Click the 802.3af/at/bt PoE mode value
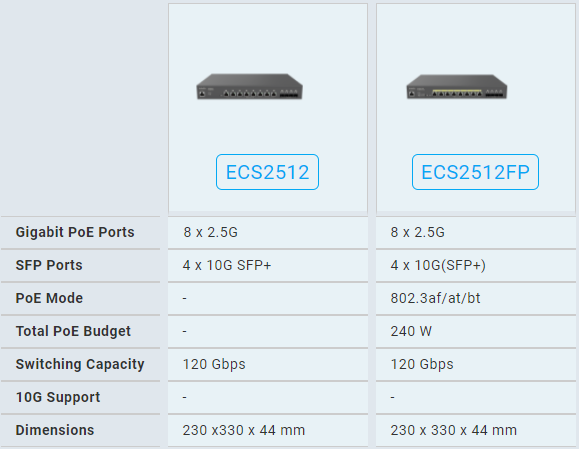Viewport: 579px width, 449px height. point(435,298)
